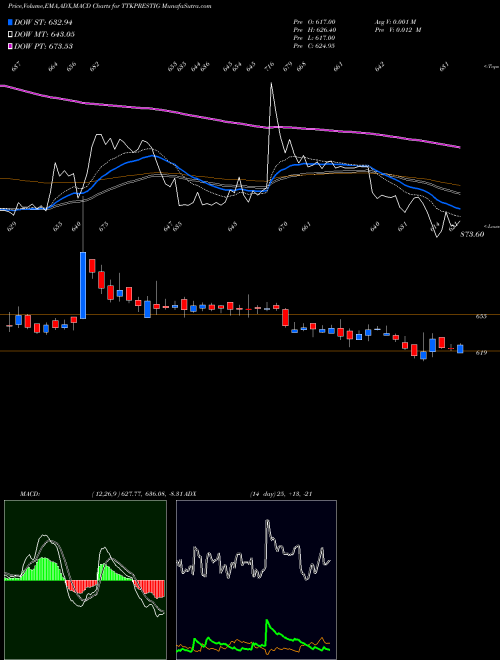The height and width of the screenshot is (660, 500).
Task: Click the magenta DOW PT legend swatch
Action: point(10,46)
